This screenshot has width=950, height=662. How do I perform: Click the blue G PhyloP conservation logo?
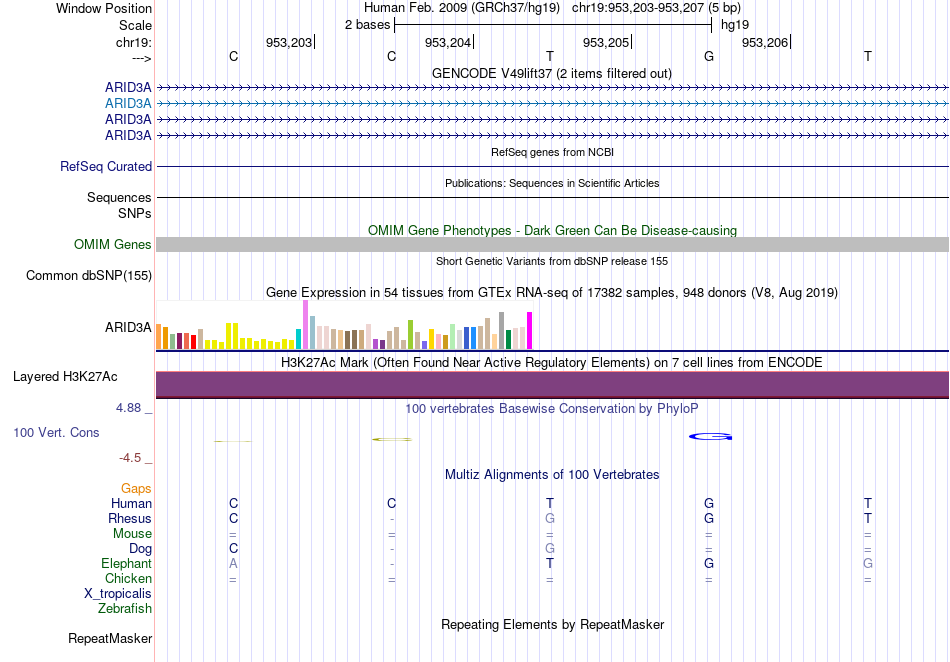pyautogui.click(x=711, y=437)
